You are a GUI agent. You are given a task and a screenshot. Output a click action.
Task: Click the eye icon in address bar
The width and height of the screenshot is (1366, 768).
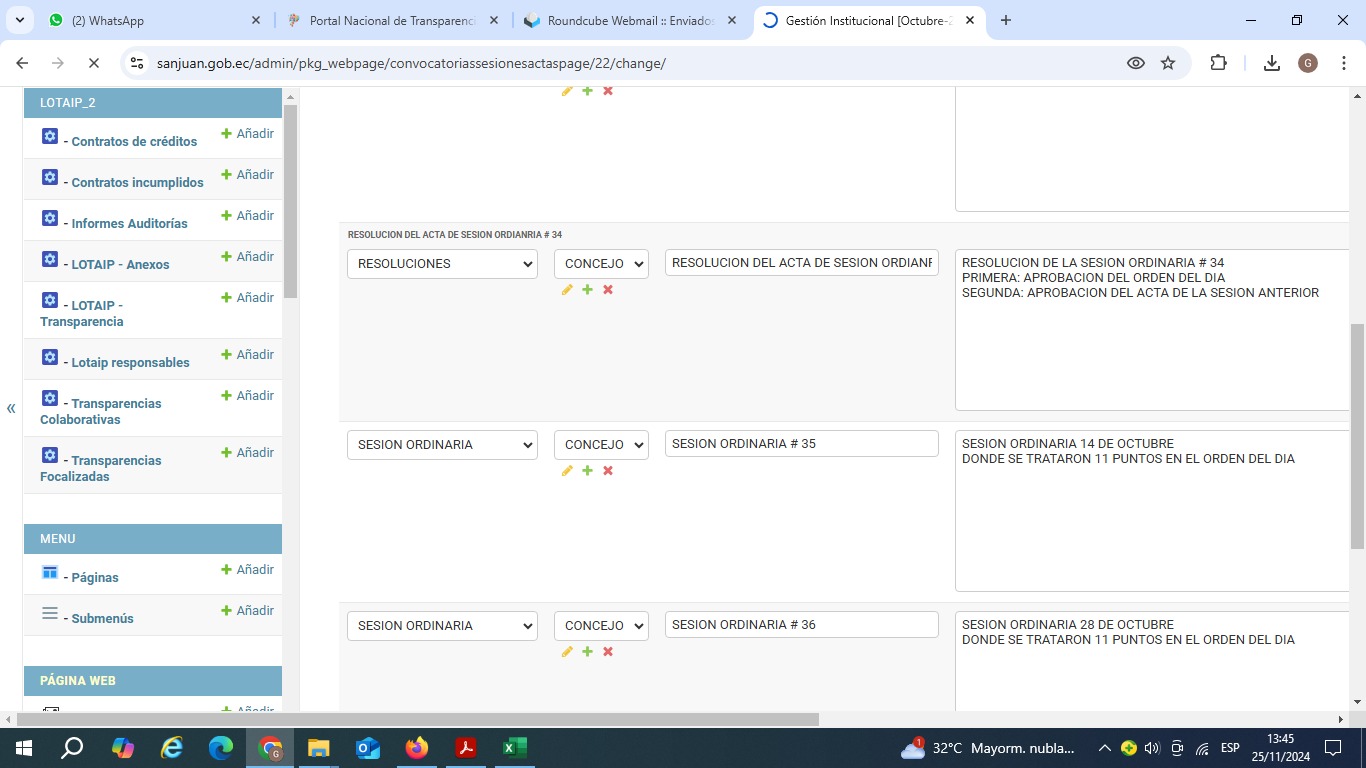(x=1136, y=63)
